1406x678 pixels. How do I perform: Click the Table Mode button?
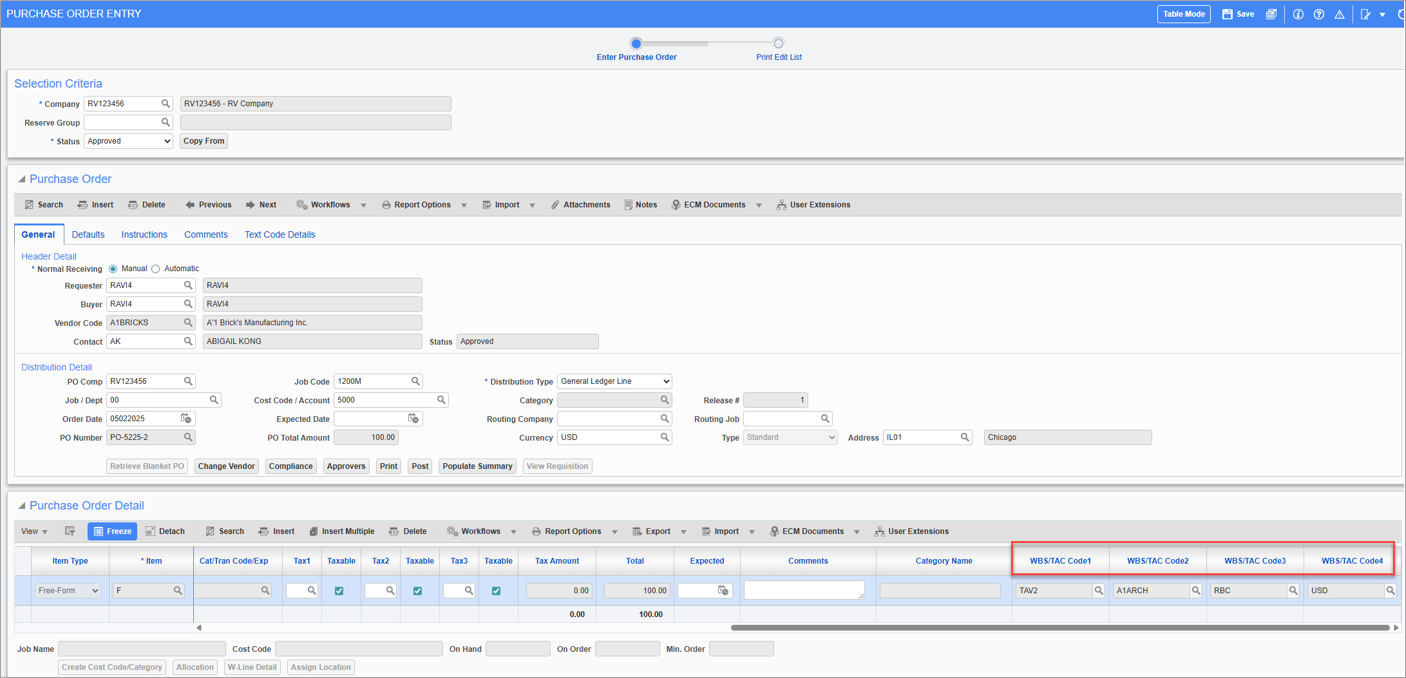tap(1184, 14)
